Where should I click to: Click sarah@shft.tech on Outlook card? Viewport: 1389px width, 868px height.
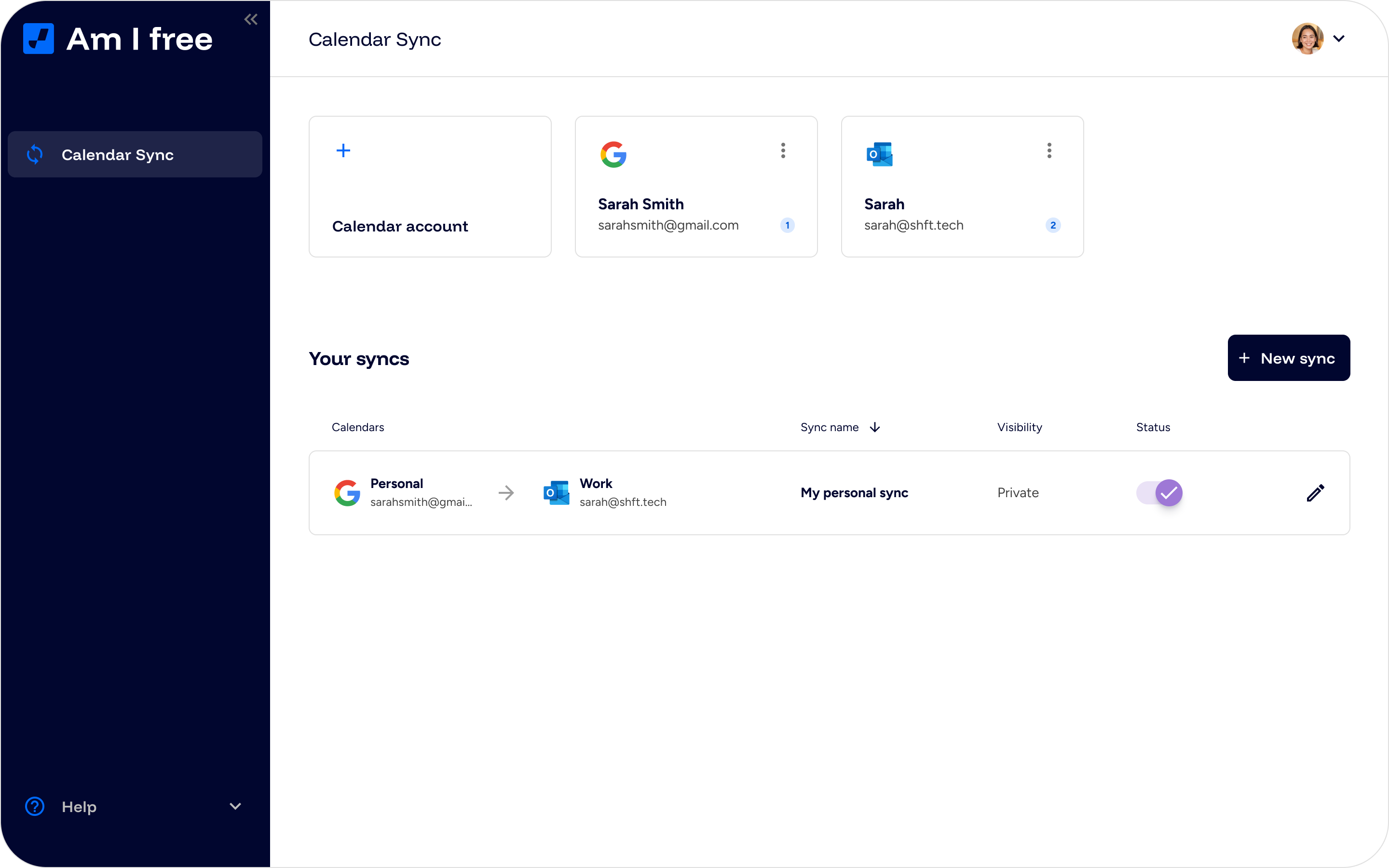tap(914, 225)
